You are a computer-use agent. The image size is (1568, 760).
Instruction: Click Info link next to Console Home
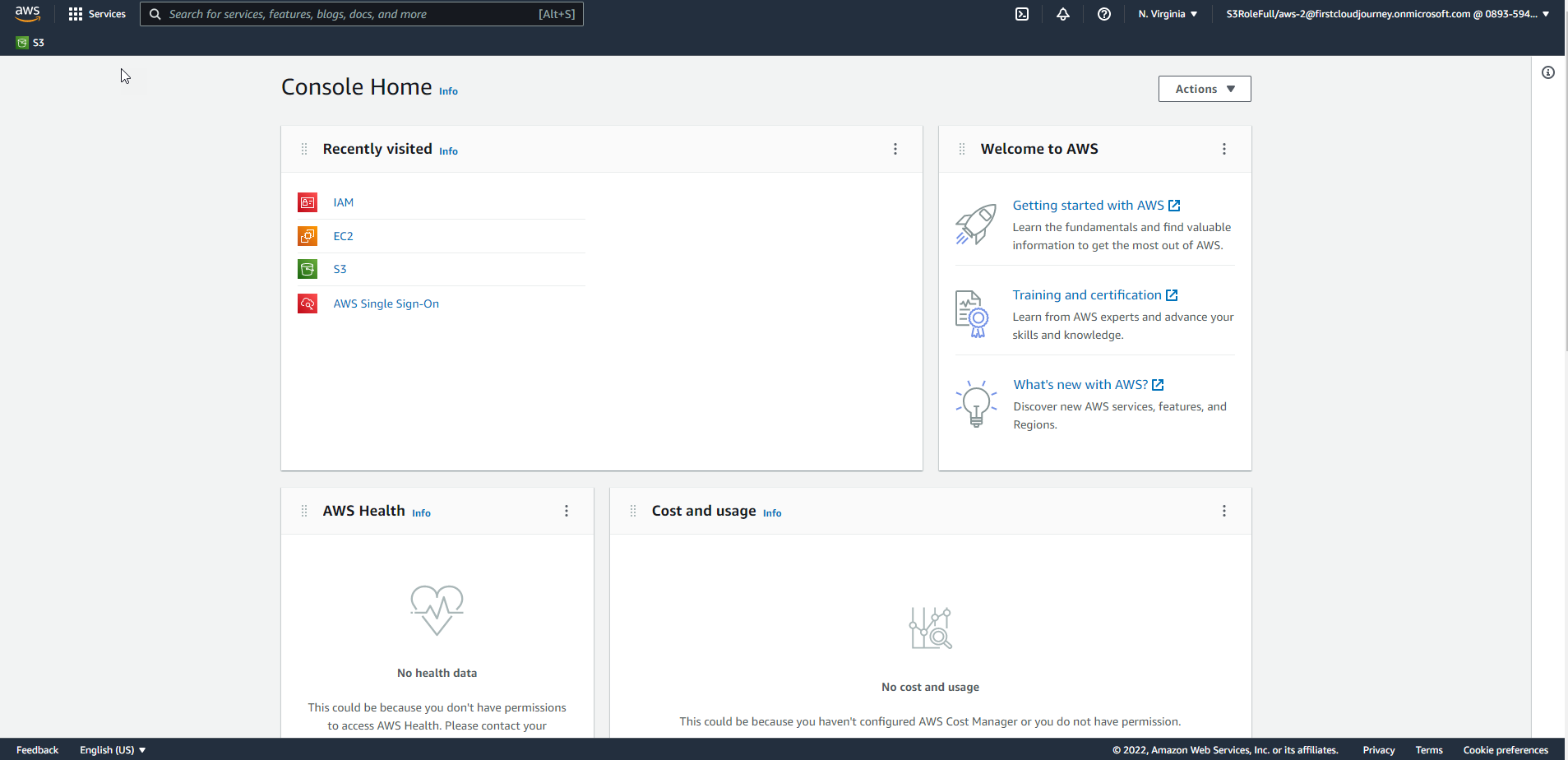coord(448,91)
